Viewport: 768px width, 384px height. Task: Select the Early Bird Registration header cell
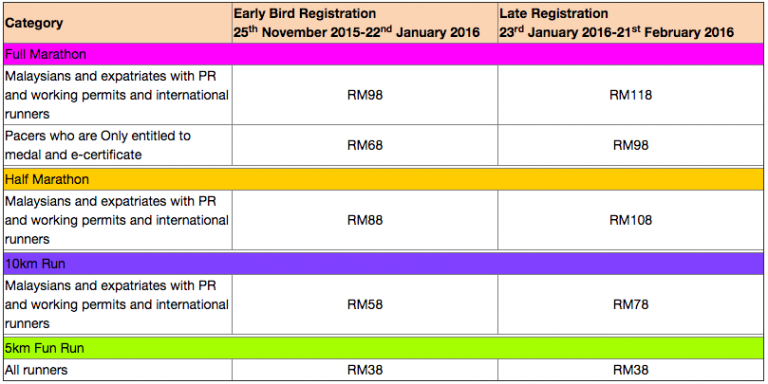click(365, 23)
